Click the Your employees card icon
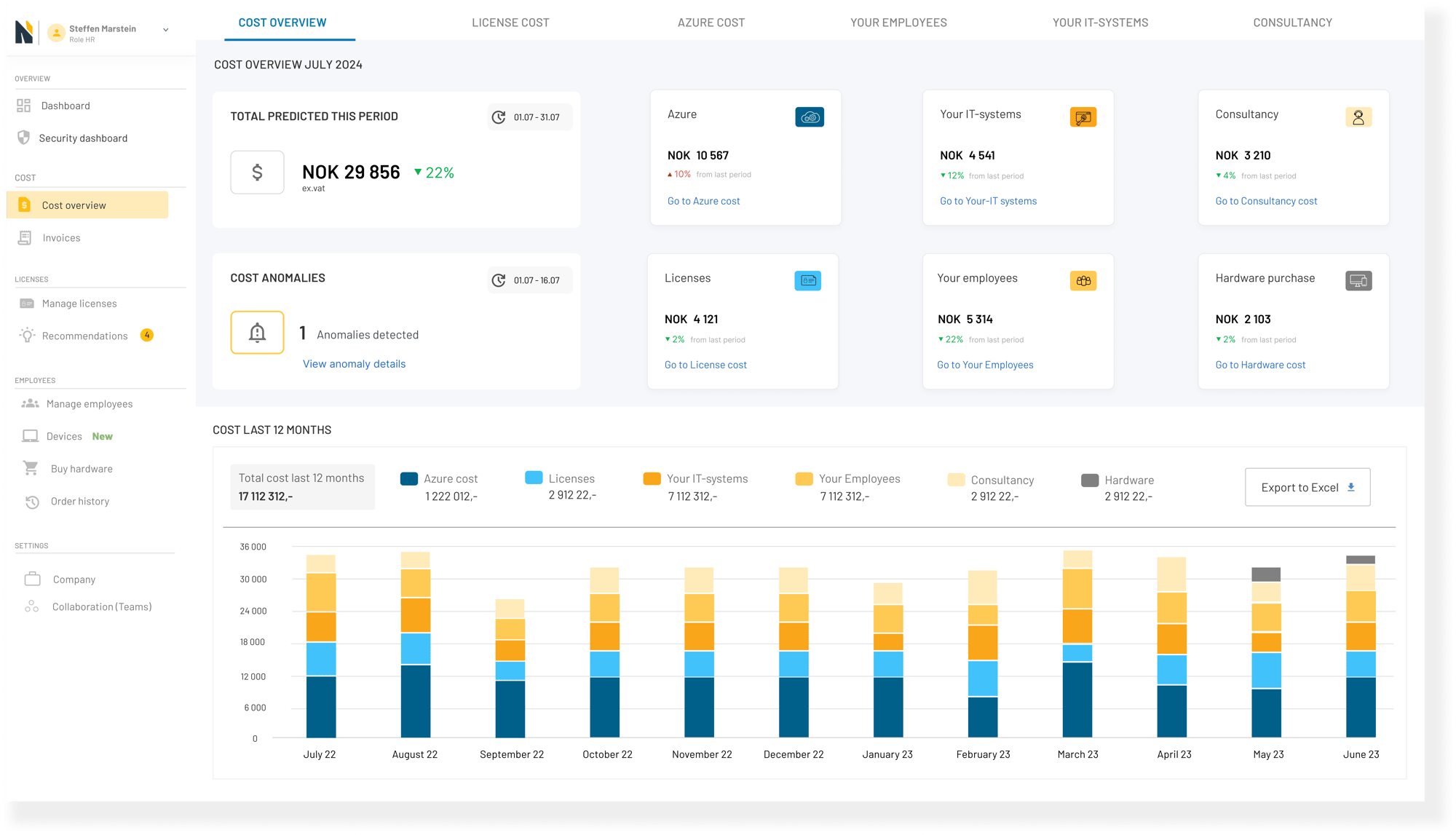 [1083, 280]
